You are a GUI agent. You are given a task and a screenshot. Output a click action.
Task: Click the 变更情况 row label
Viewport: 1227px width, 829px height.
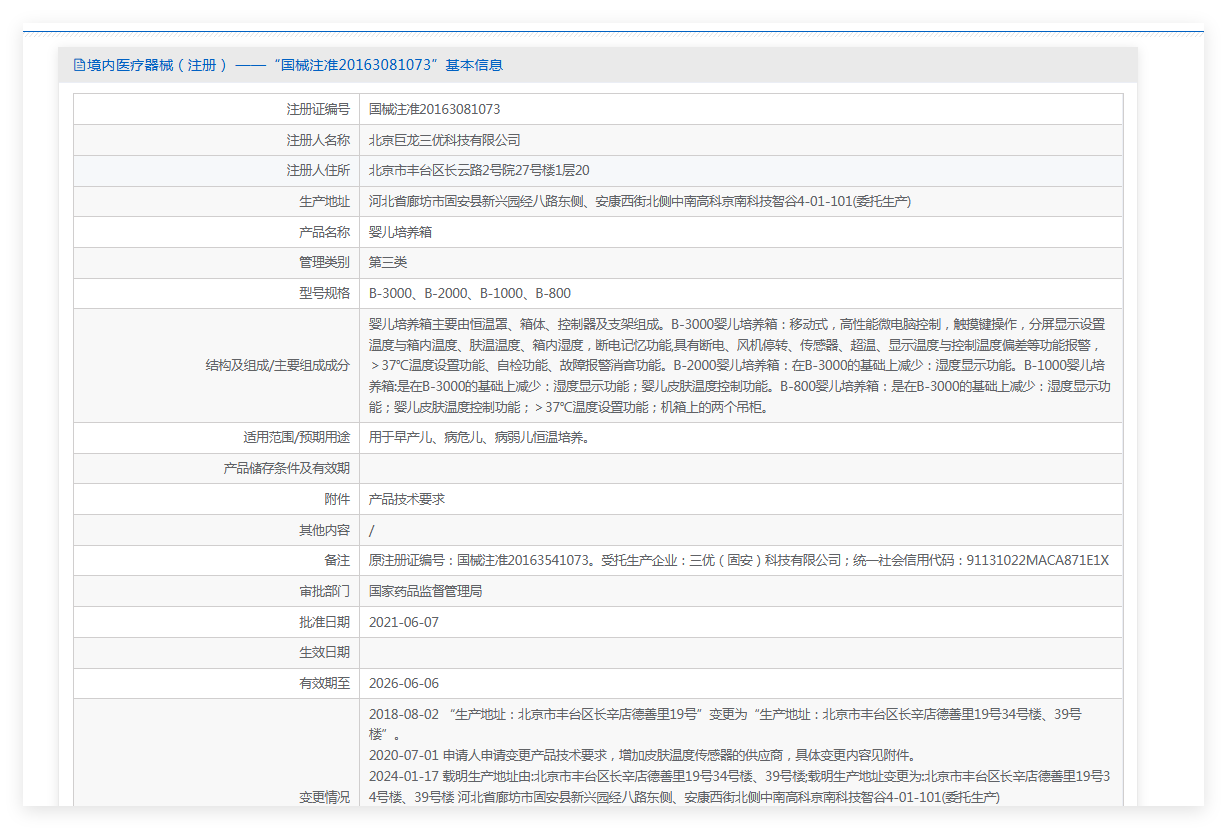point(324,797)
